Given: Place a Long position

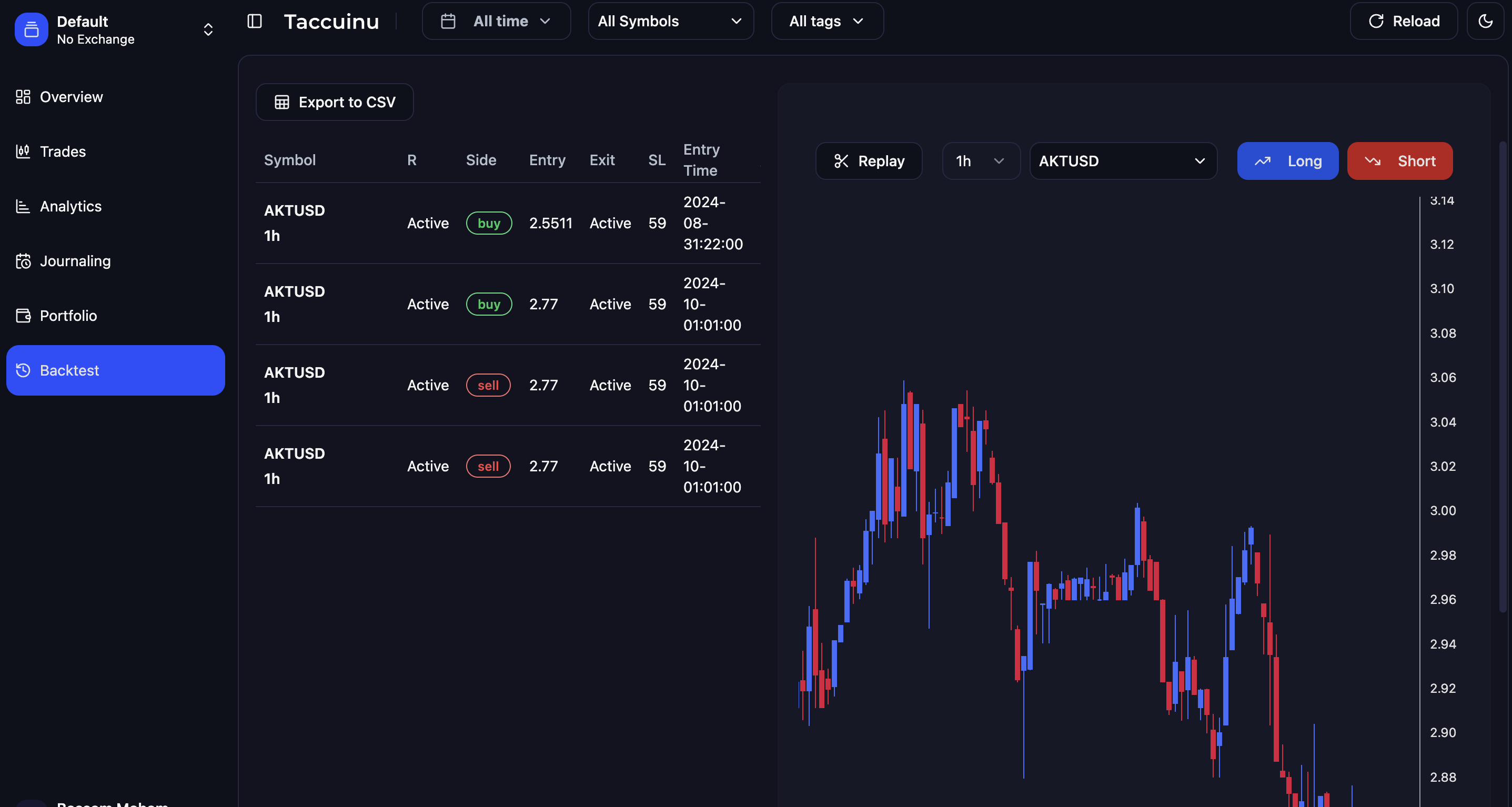Looking at the screenshot, I should pos(1287,161).
